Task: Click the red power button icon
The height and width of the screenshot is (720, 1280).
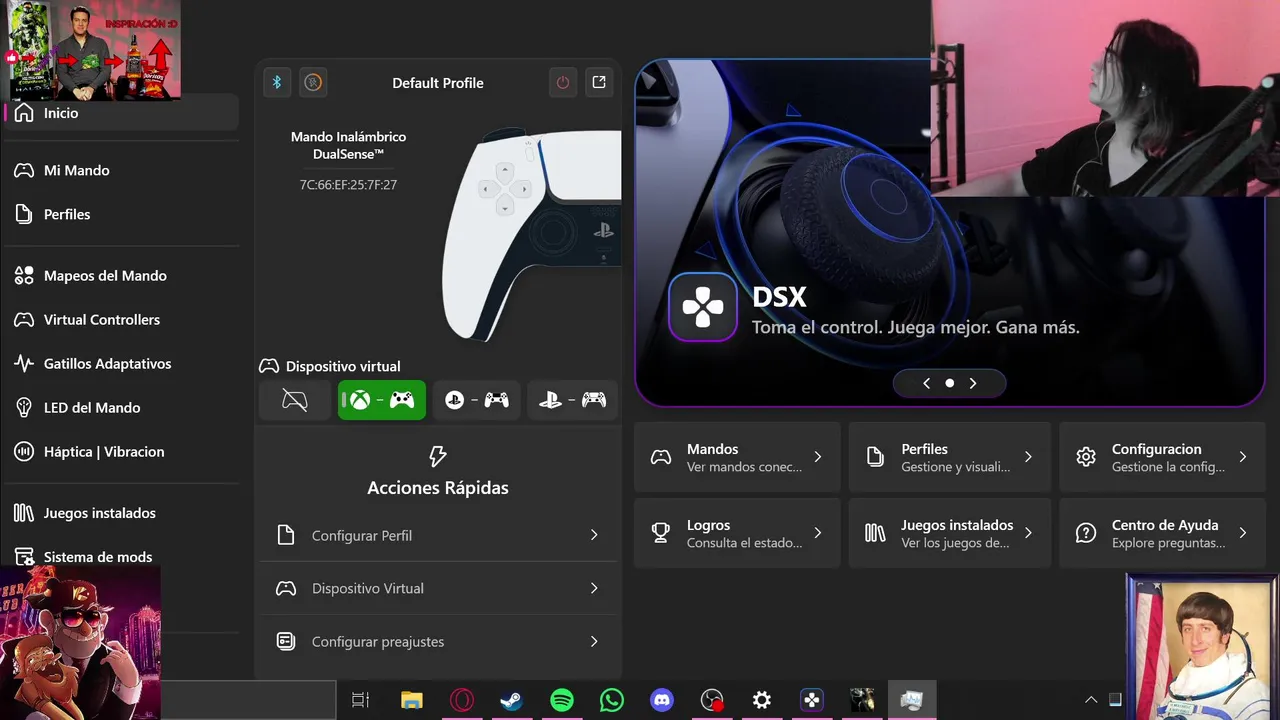Action: (x=563, y=82)
